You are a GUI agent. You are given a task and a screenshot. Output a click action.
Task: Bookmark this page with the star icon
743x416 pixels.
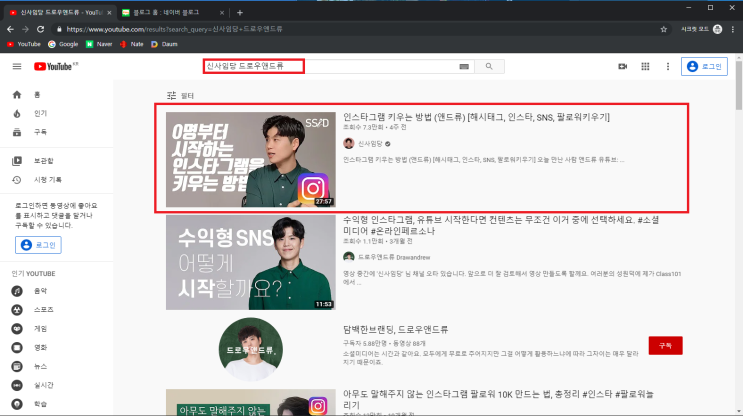(x=663, y=29)
